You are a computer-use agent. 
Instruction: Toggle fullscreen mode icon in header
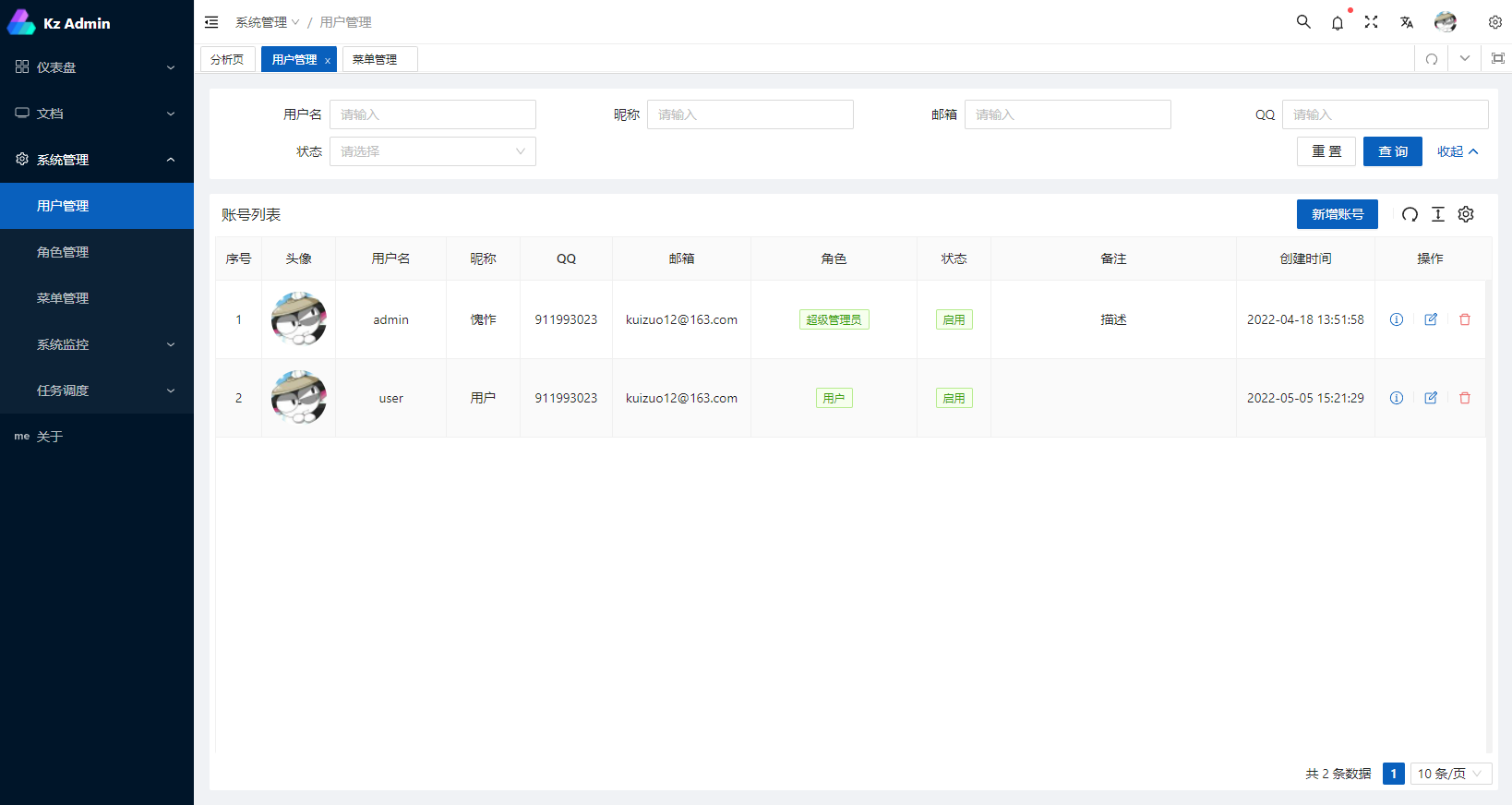[1372, 22]
